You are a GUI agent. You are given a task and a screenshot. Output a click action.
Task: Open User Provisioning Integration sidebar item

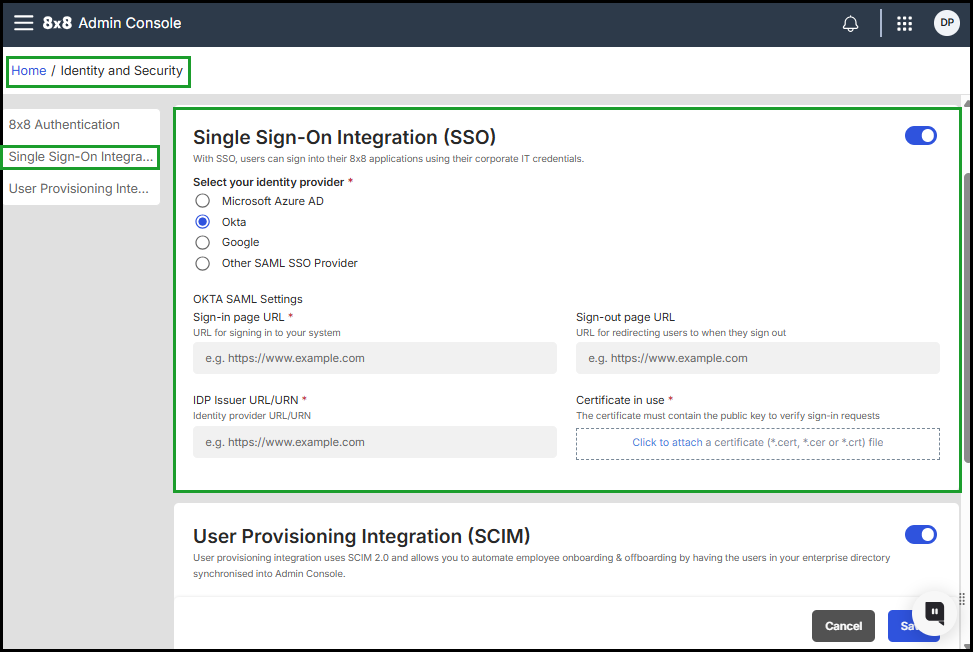click(x=79, y=189)
